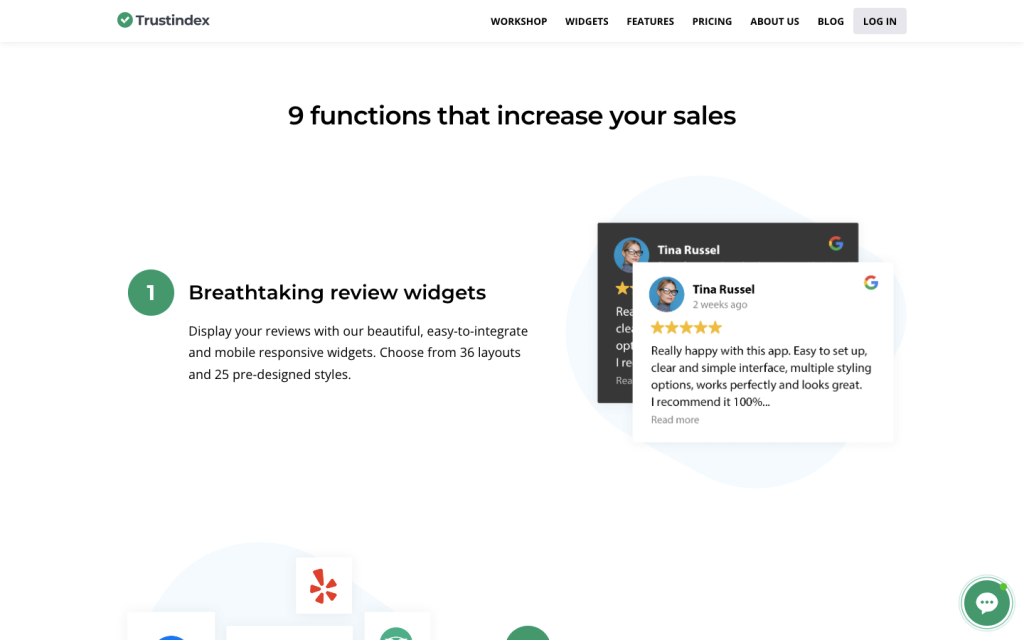Click the 'Display your reviews' description paragraph
The height and width of the screenshot is (640, 1024).
(358, 353)
